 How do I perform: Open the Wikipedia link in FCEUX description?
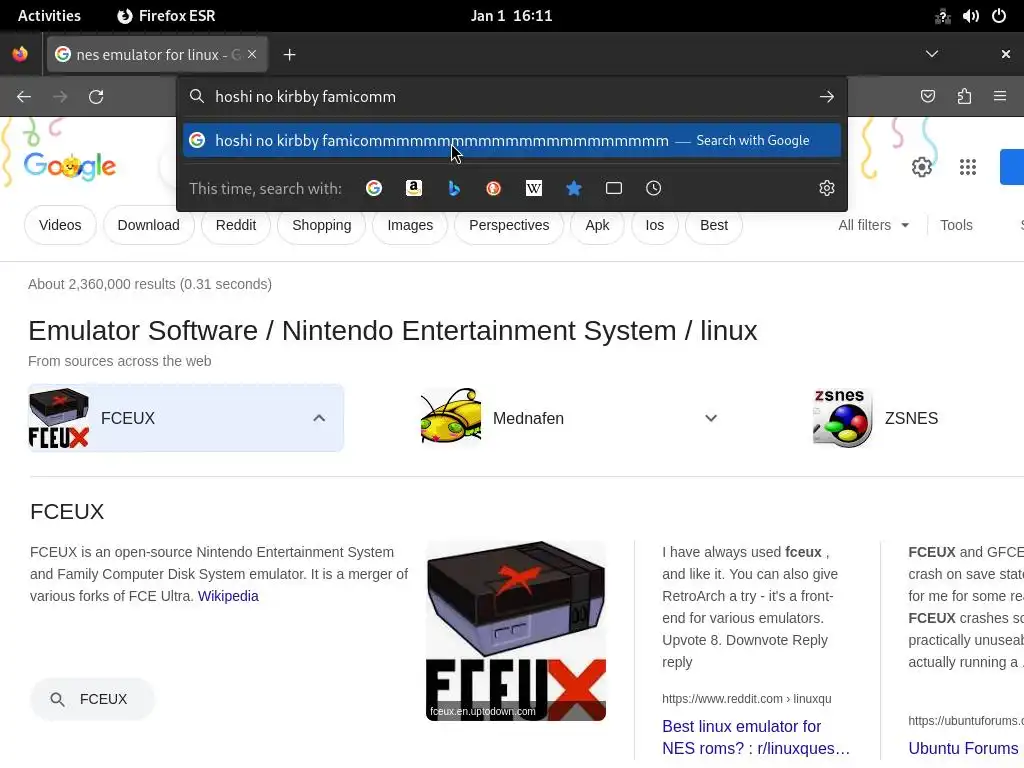point(228,596)
